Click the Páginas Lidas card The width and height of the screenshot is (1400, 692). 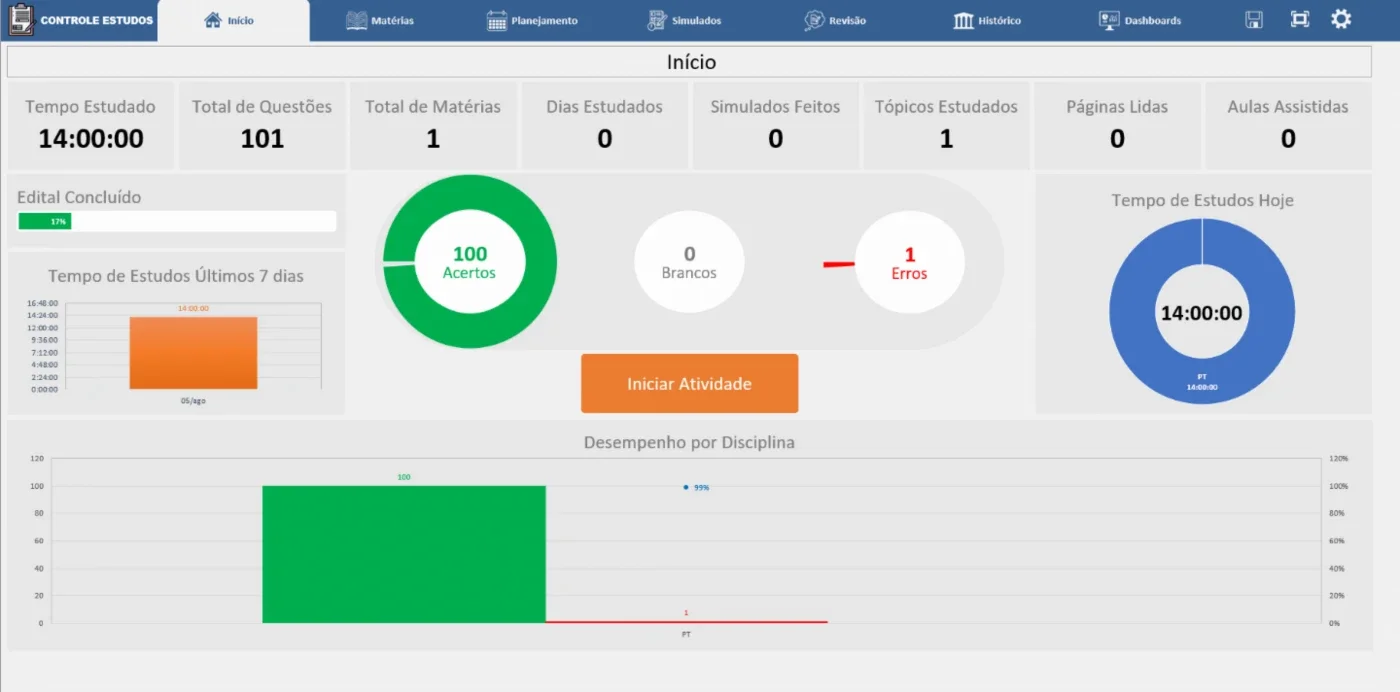coord(1117,126)
